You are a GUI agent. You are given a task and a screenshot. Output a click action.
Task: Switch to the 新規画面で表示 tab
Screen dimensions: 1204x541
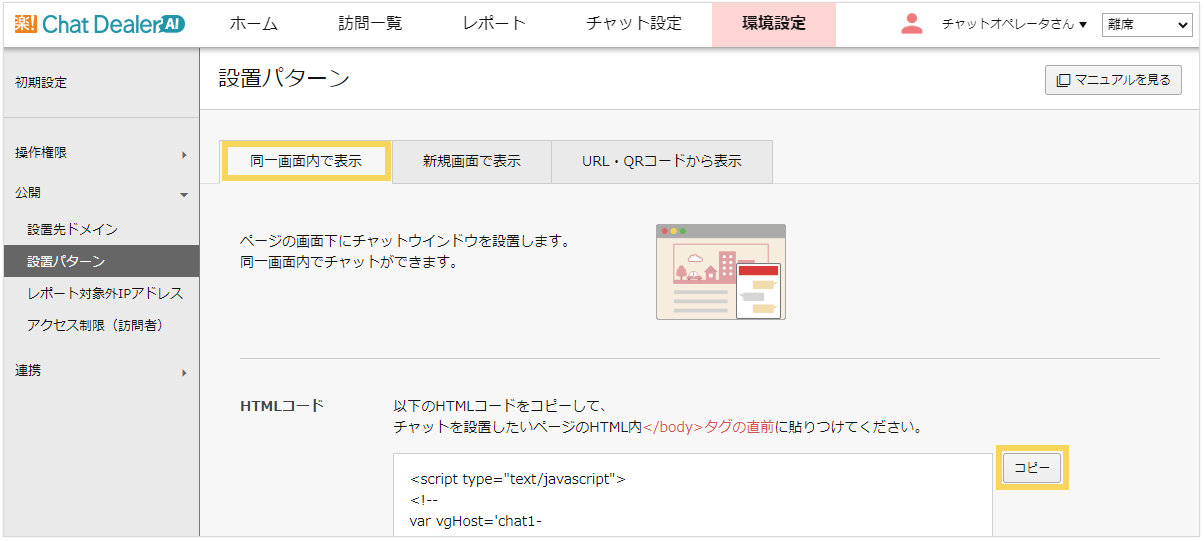coord(471,161)
